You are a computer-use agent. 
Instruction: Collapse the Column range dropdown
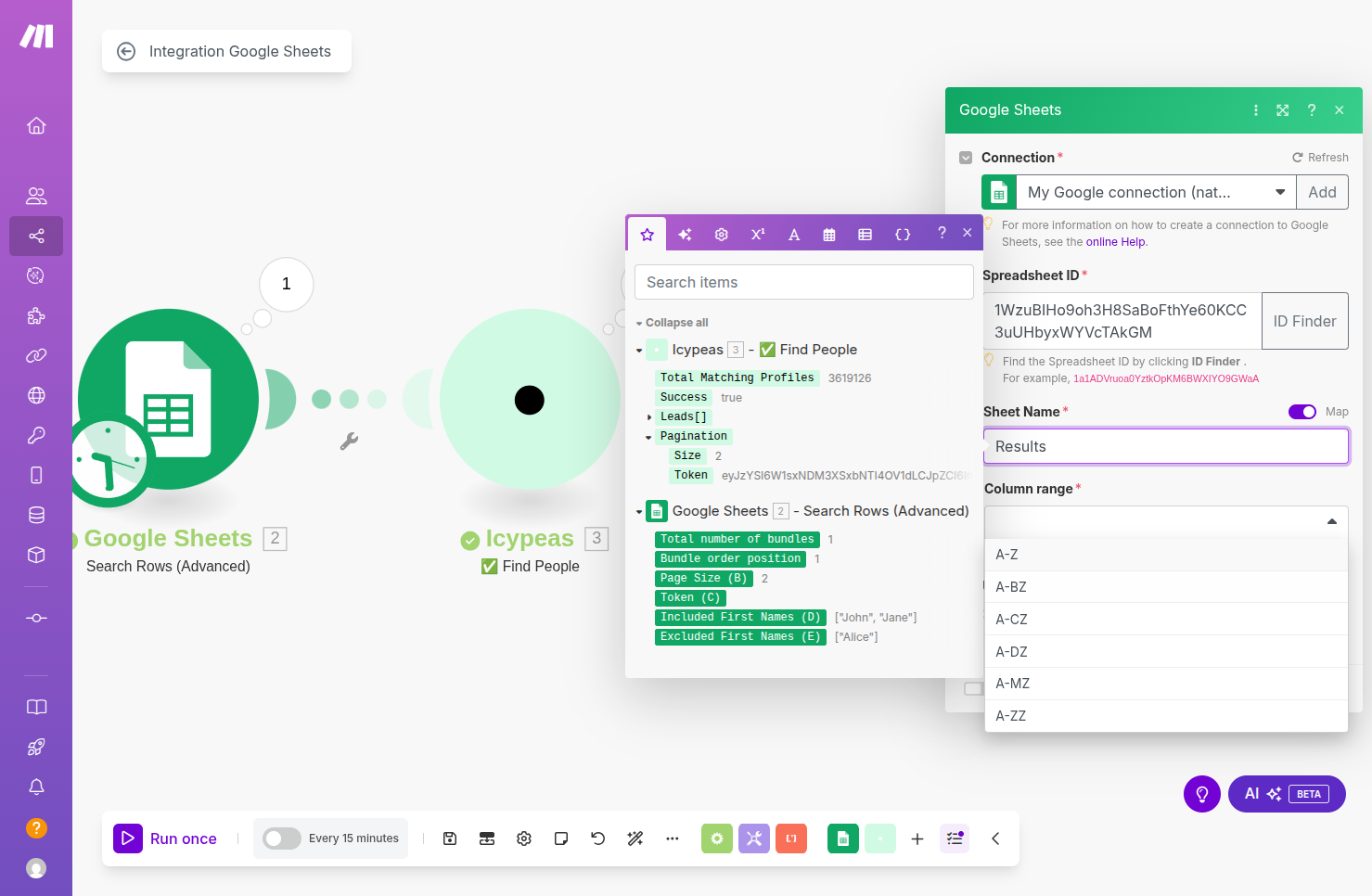1332,521
